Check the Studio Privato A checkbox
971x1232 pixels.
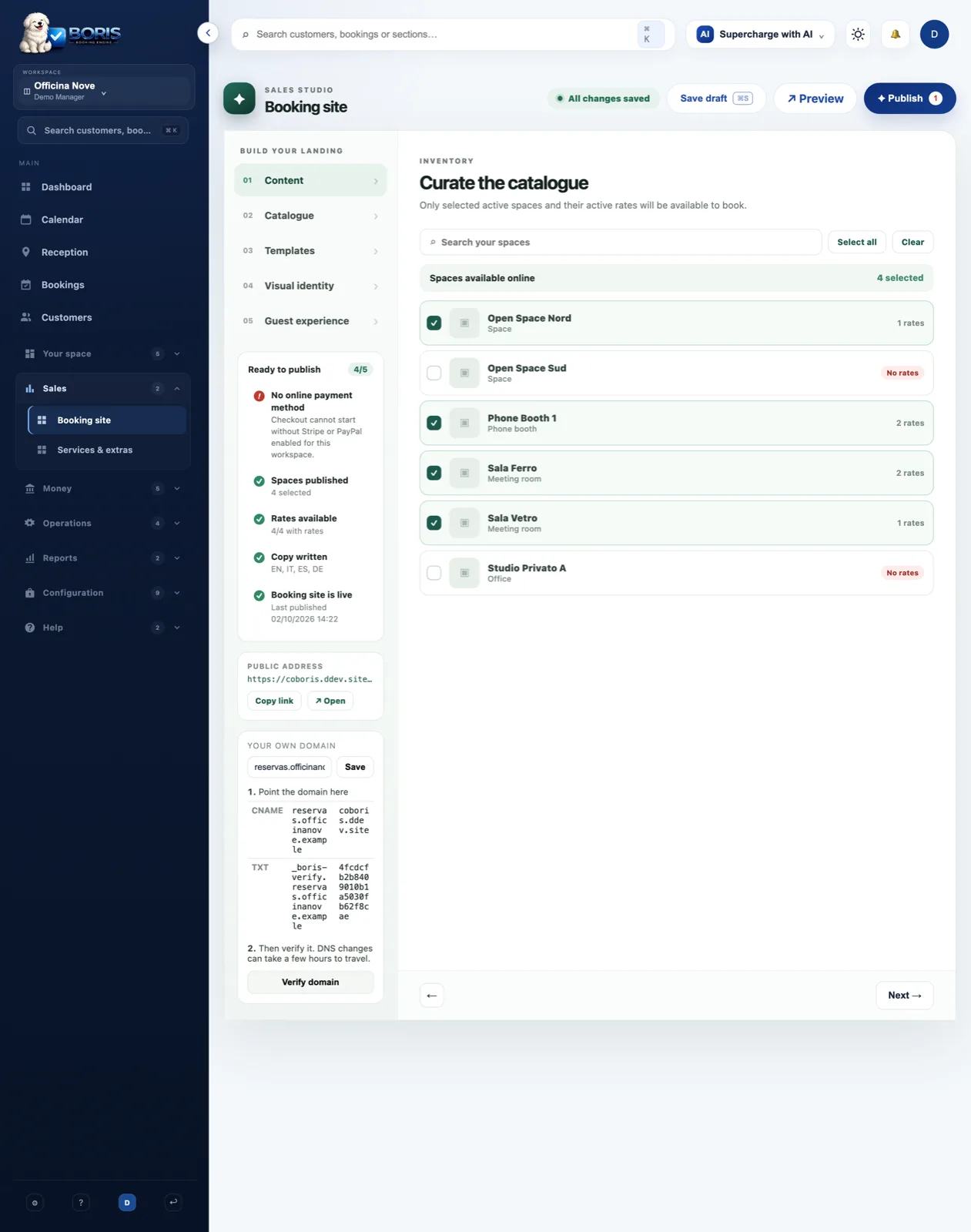434,573
